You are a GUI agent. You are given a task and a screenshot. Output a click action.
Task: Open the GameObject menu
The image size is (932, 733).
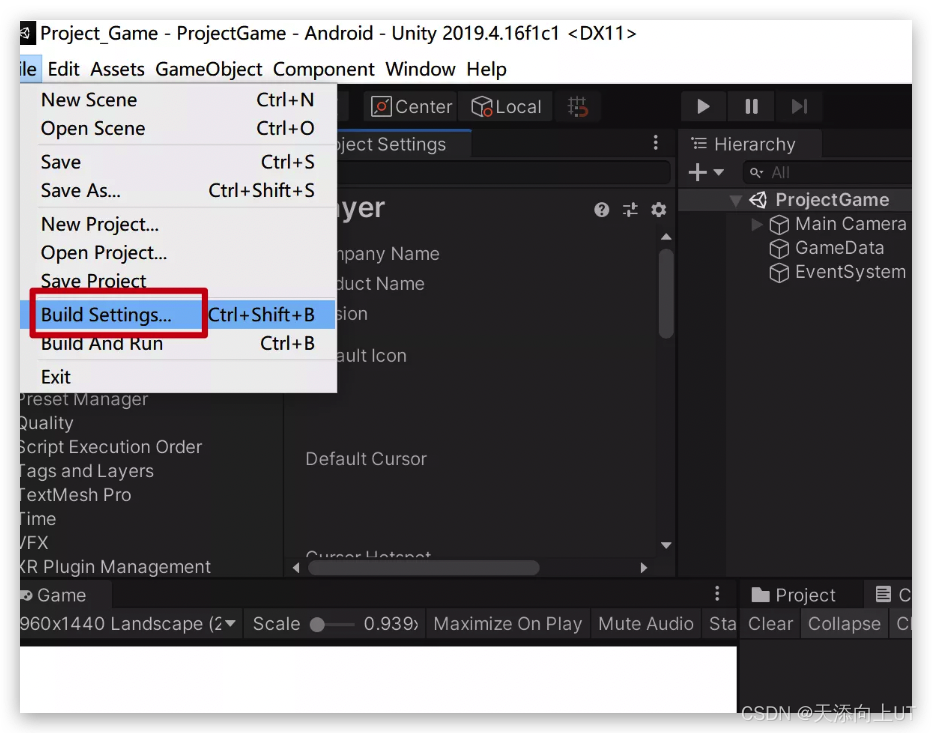click(209, 69)
